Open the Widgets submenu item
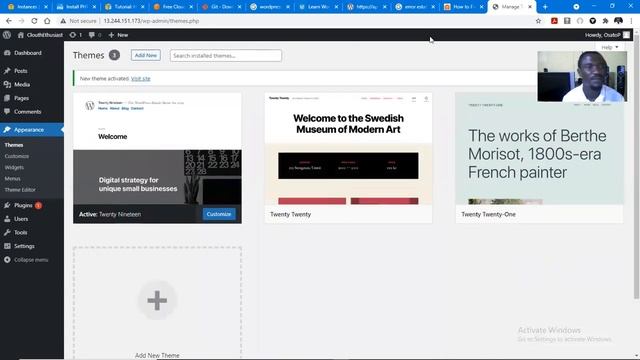 pyautogui.click(x=14, y=167)
